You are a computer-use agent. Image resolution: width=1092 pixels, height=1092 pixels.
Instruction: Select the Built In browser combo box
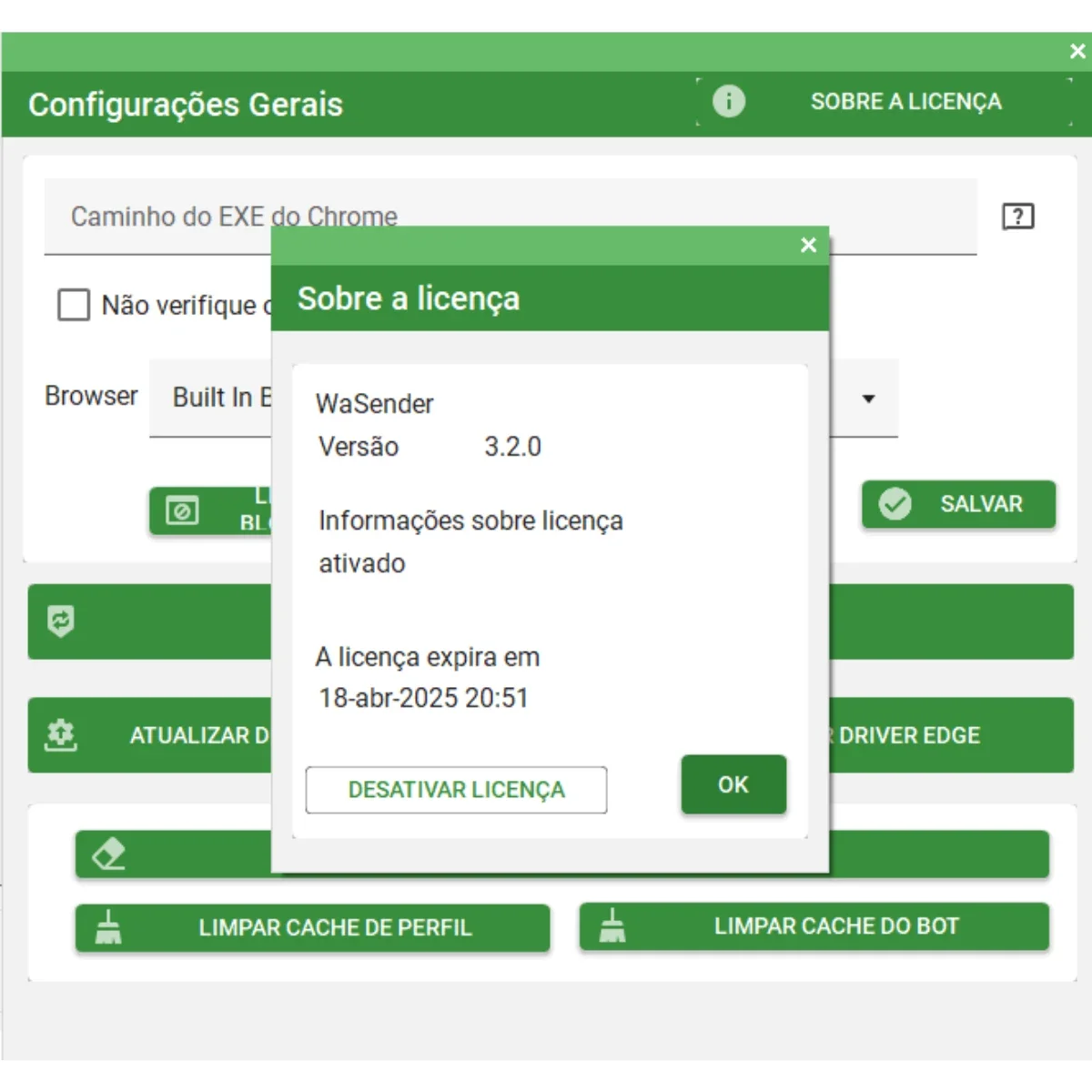pyautogui.click(x=523, y=399)
